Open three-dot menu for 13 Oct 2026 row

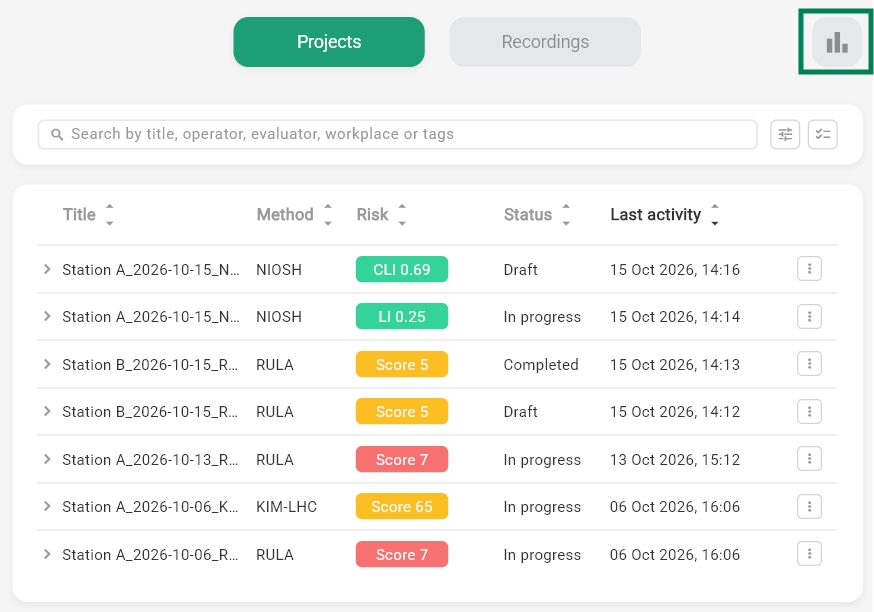click(809, 459)
